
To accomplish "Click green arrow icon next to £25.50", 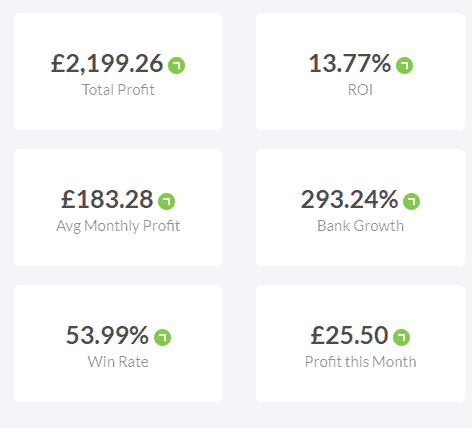I will [x=401, y=337].
